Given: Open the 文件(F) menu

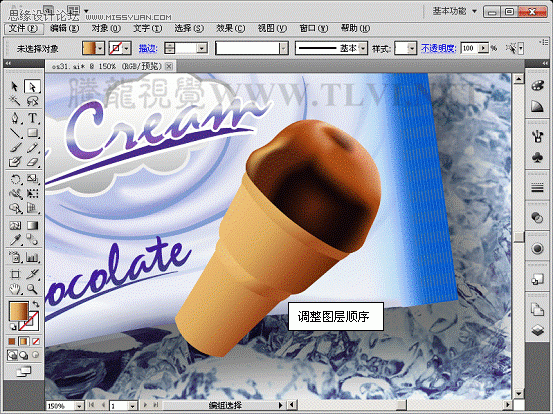Looking at the screenshot, I should pyautogui.click(x=23, y=29).
